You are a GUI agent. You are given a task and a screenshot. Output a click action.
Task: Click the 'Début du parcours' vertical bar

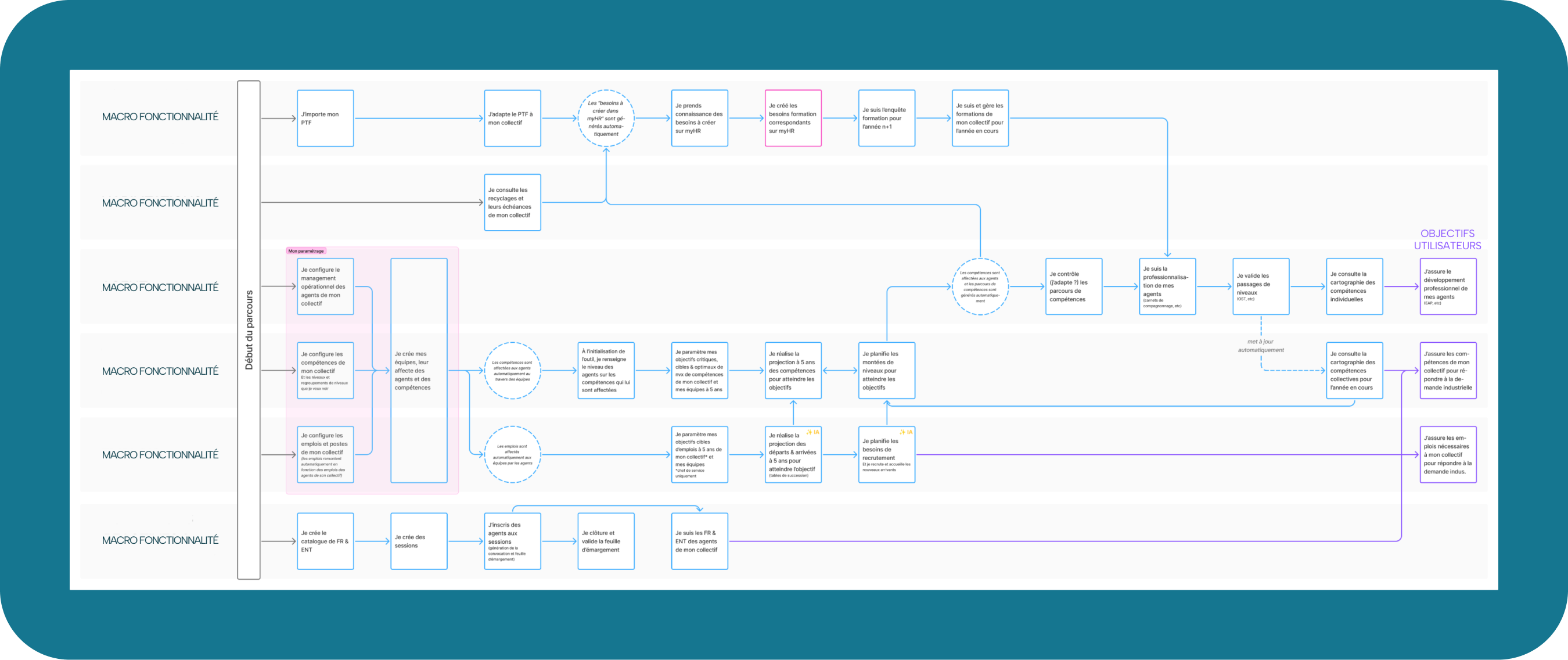249,329
